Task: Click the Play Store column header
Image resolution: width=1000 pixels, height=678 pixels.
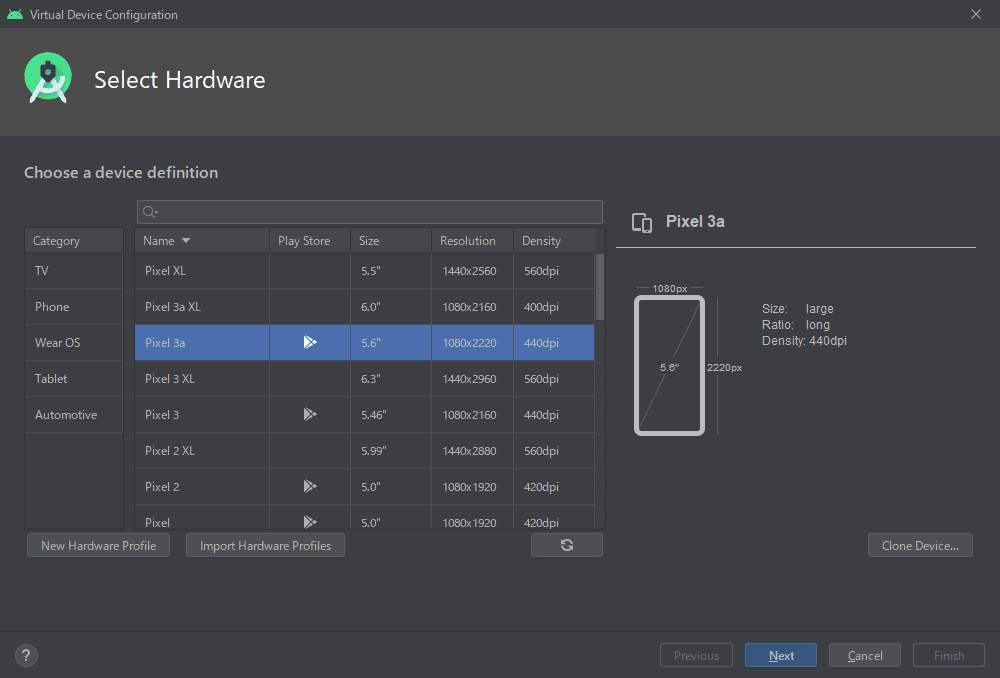Action: tap(310, 240)
